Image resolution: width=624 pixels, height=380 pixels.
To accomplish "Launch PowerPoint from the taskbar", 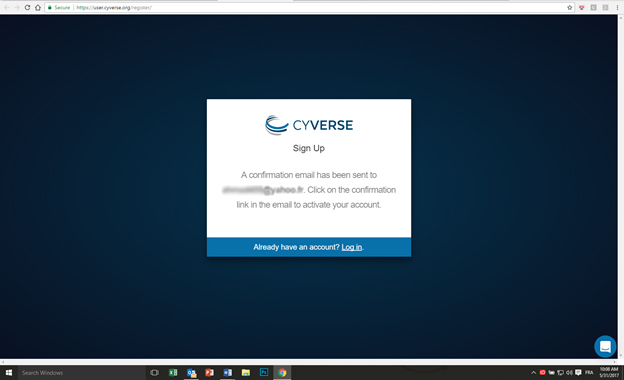I will pyautogui.click(x=209, y=373).
